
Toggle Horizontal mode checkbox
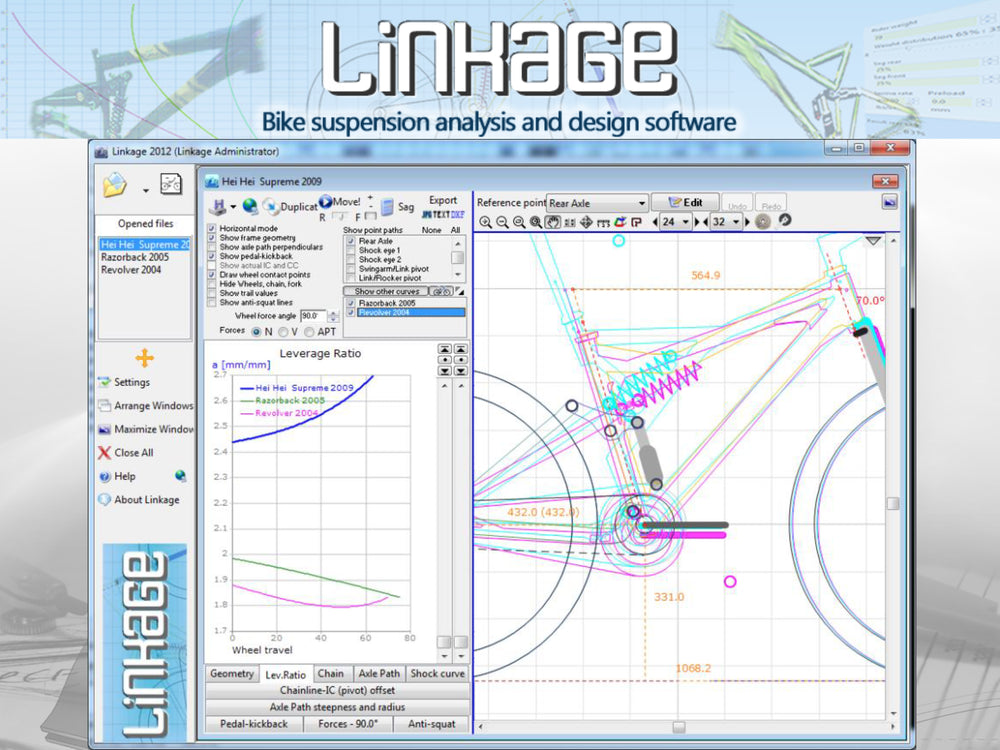pos(212,228)
